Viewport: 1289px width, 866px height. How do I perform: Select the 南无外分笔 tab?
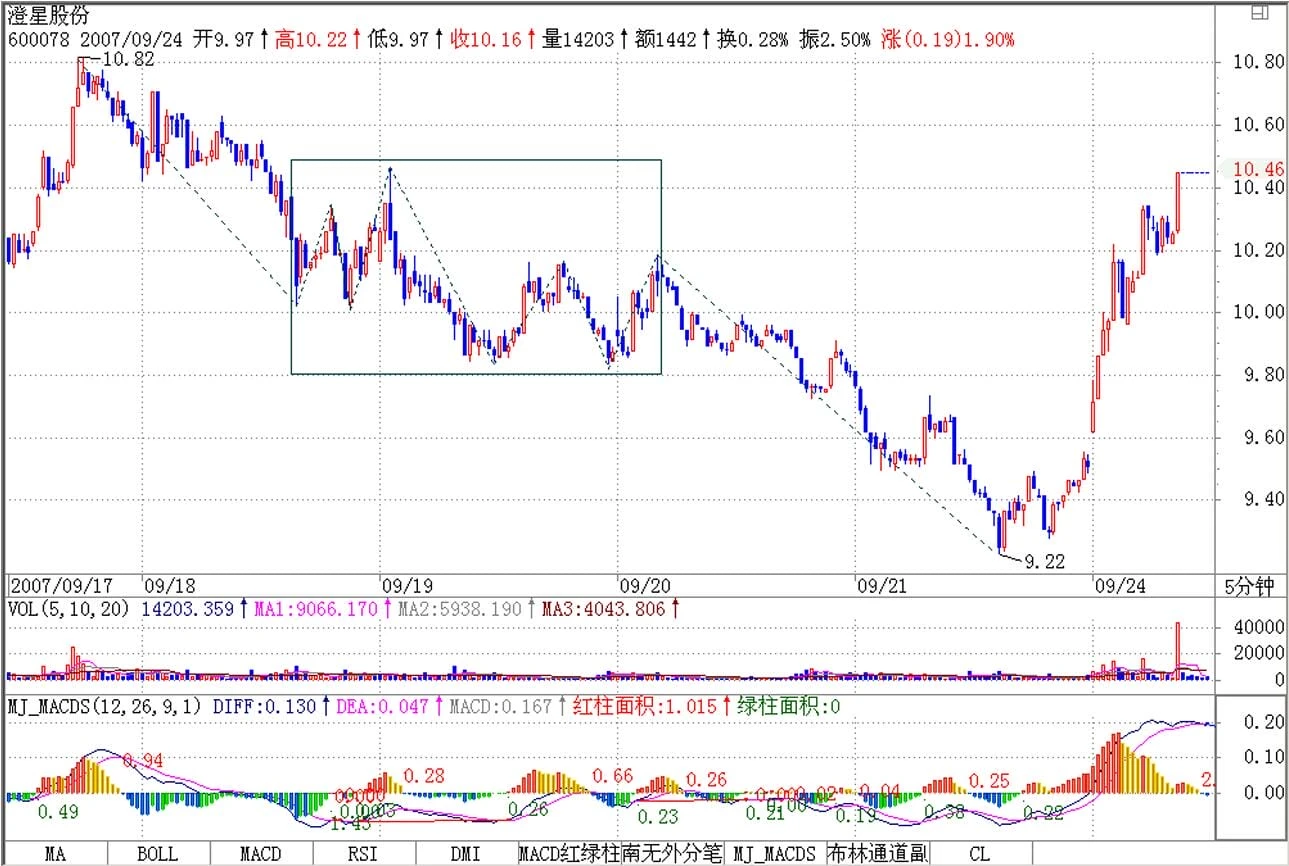(671, 854)
